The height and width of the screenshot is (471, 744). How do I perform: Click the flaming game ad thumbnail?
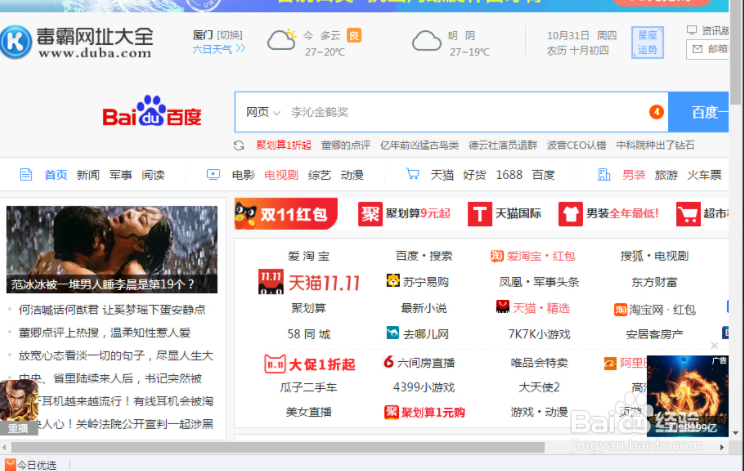click(688, 396)
